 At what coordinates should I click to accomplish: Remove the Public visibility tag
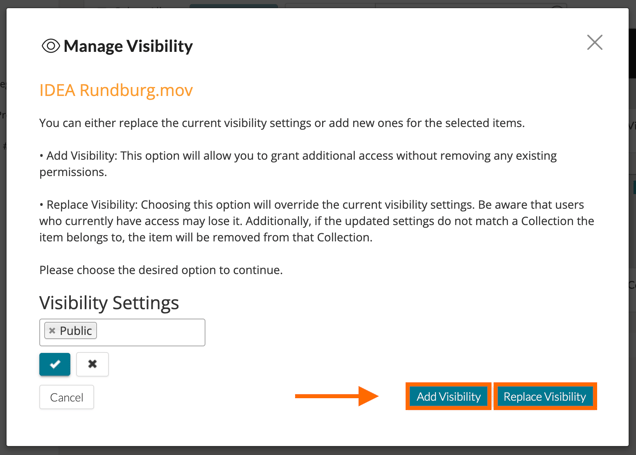pyautogui.click(x=52, y=331)
